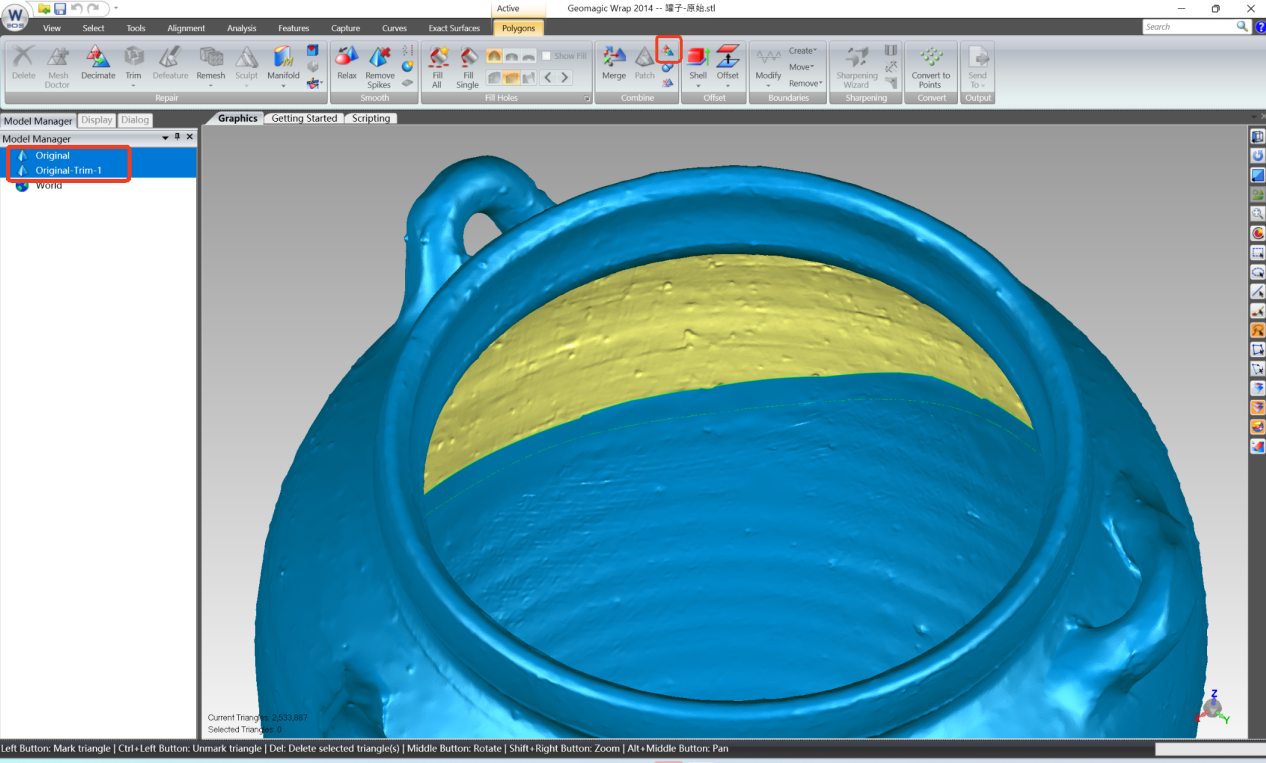Select the curvature-based fill method

(x=494, y=56)
